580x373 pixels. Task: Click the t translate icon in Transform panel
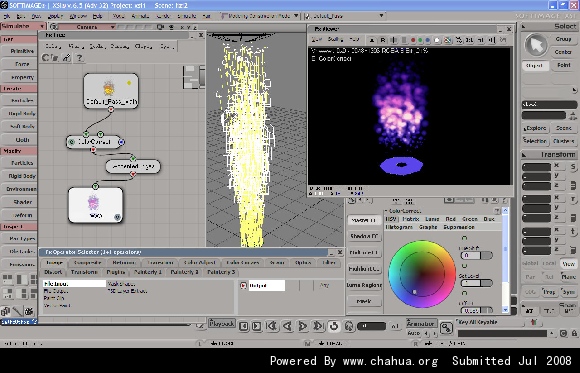[573, 232]
